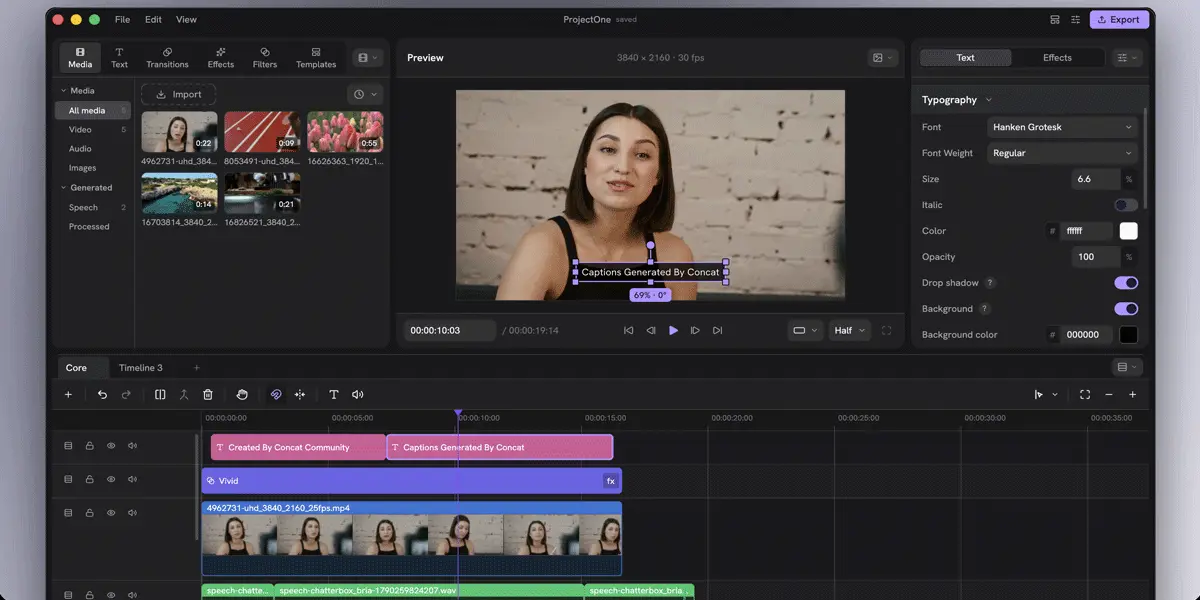Click the add text T tool in timeline toolbar
The height and width of the screenshot is (600, 1200).
(x=334, y=395)
